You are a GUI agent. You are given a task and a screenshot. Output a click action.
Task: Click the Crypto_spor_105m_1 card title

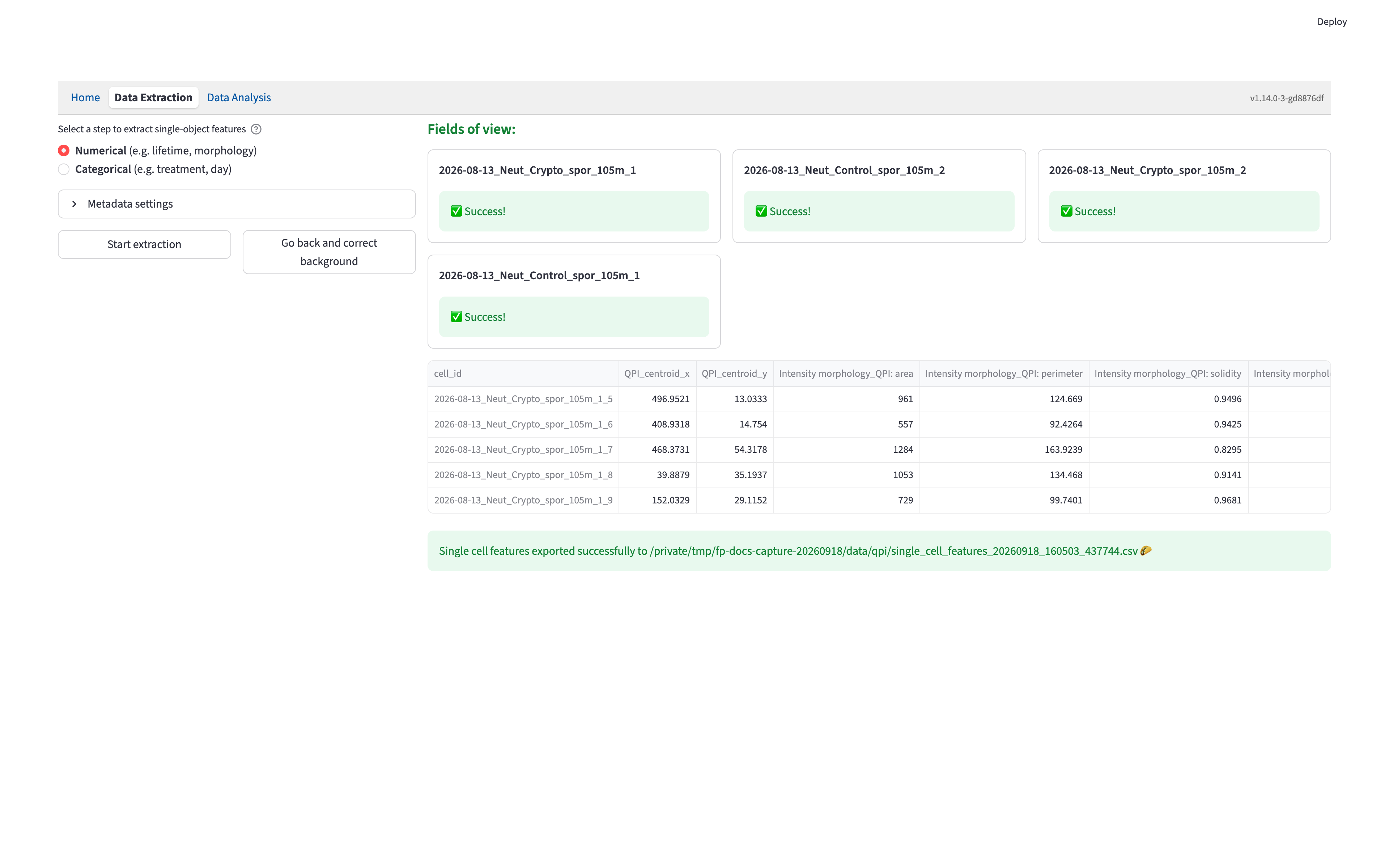pyautogui.click(x=537, y=170)
